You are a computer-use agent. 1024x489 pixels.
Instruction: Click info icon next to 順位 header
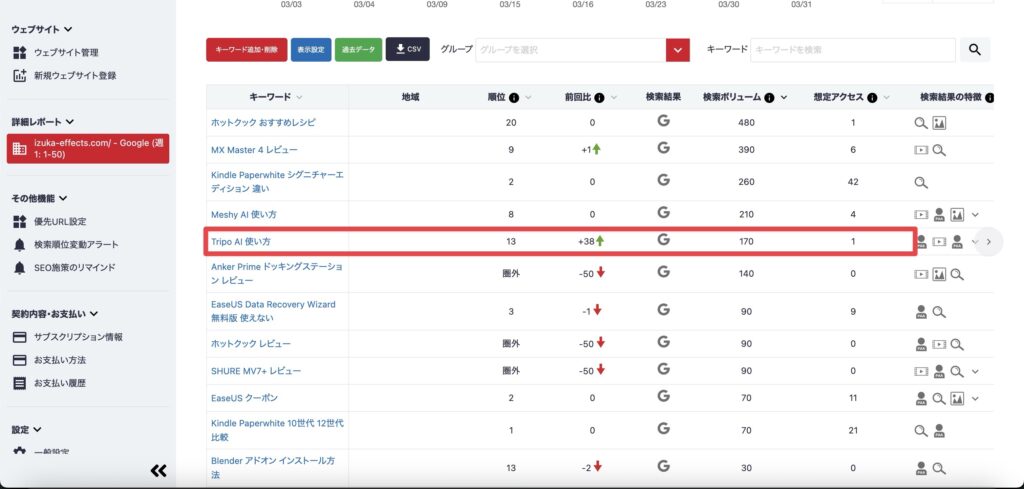tap(514, 98)
